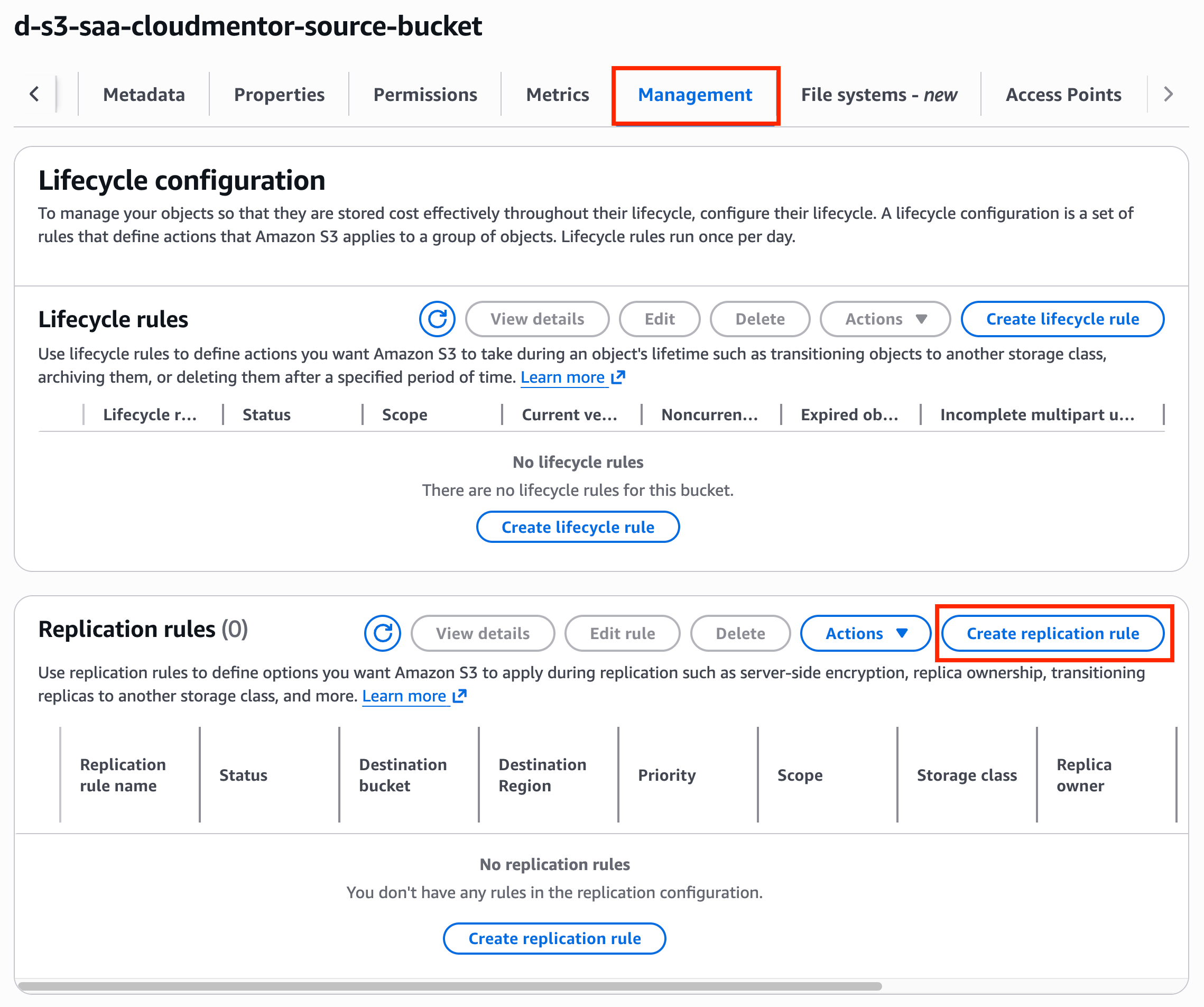
Task: Click the horizontal scrollbar at bottom
Action: 450,986
